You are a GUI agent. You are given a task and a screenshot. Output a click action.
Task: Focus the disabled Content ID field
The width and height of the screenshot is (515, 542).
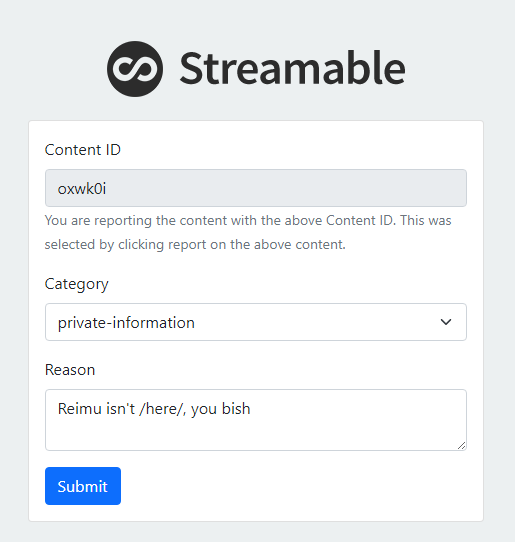point(256,188)
